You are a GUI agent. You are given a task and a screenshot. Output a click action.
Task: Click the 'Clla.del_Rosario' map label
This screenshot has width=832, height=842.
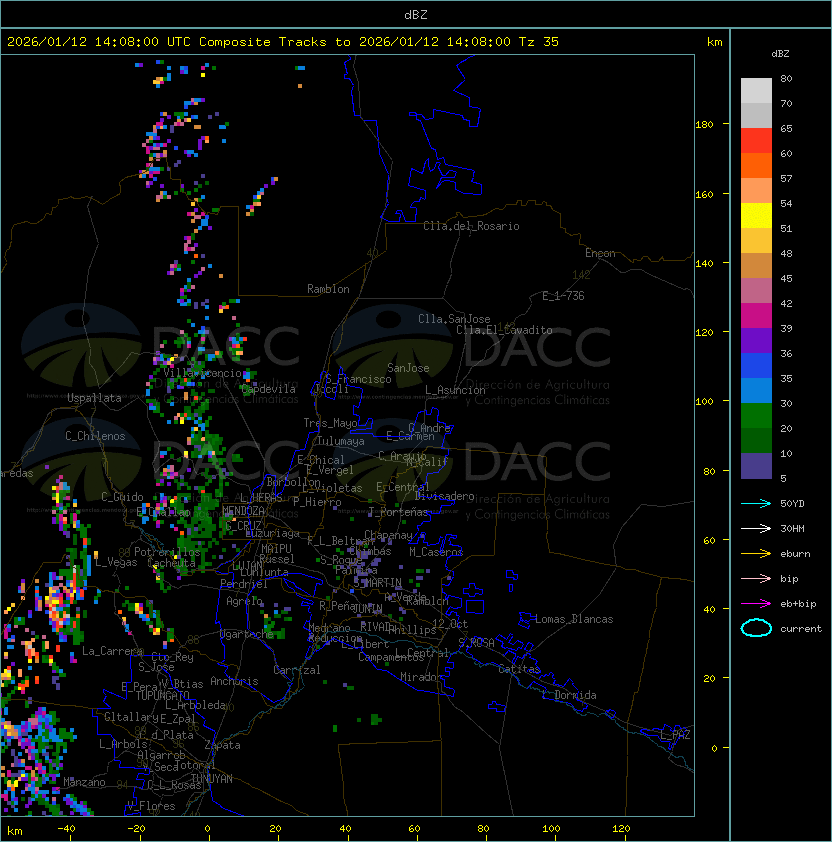pos(471,226)
